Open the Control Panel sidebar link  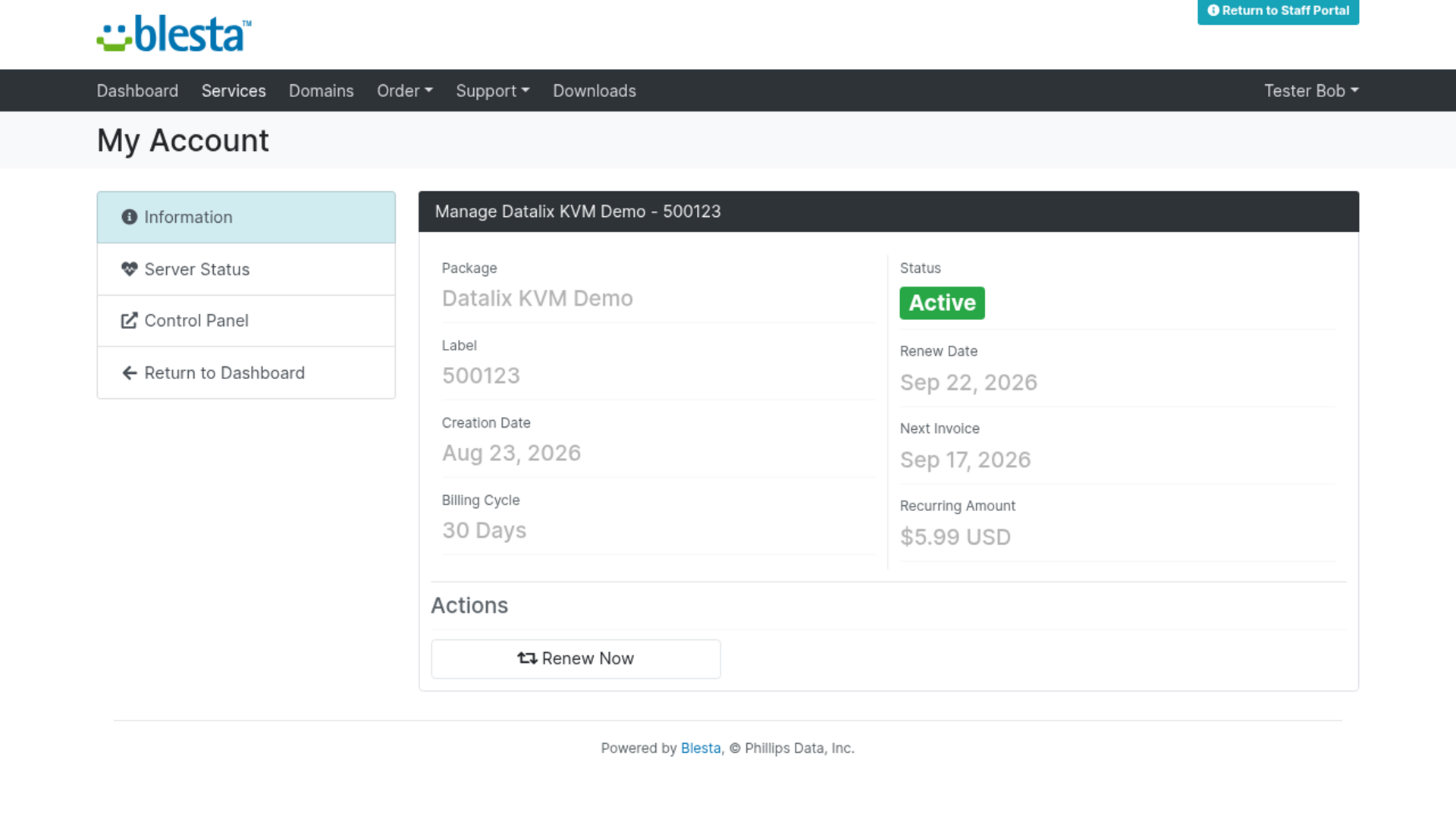[x=246, y=321]
